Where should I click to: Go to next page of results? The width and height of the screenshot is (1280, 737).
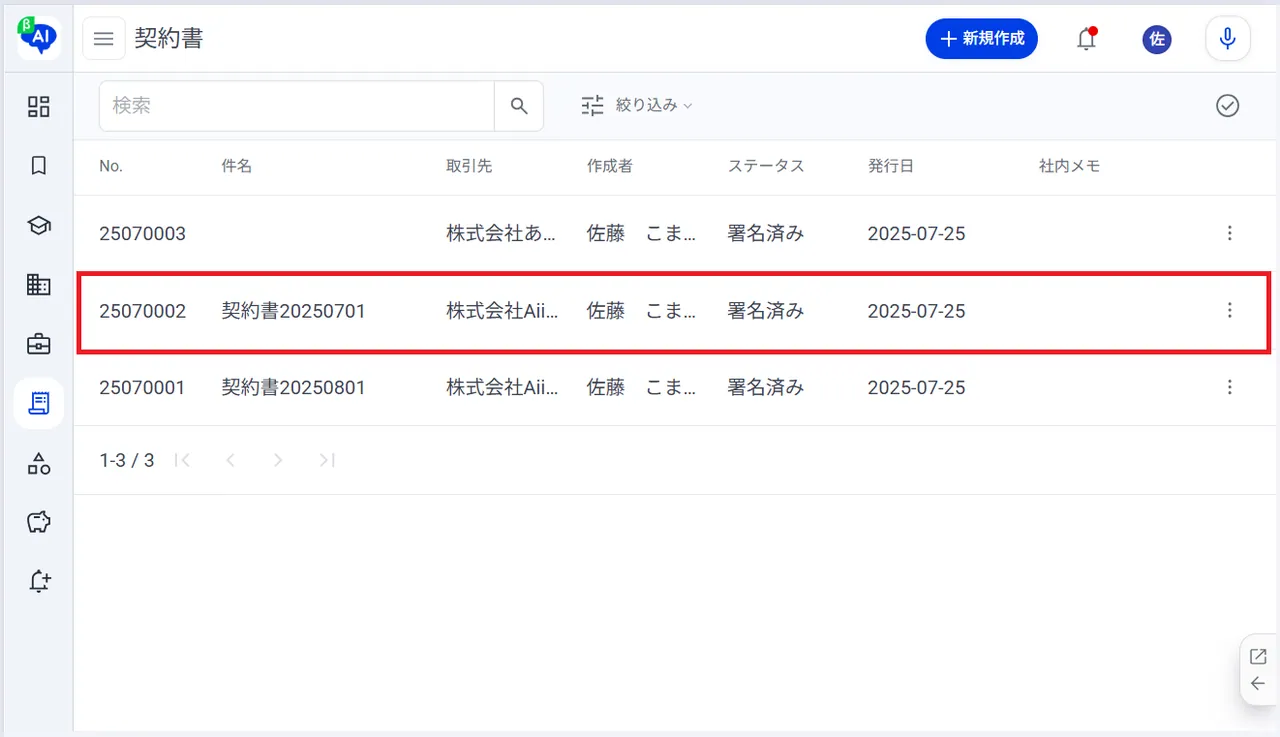click(278, 460)
